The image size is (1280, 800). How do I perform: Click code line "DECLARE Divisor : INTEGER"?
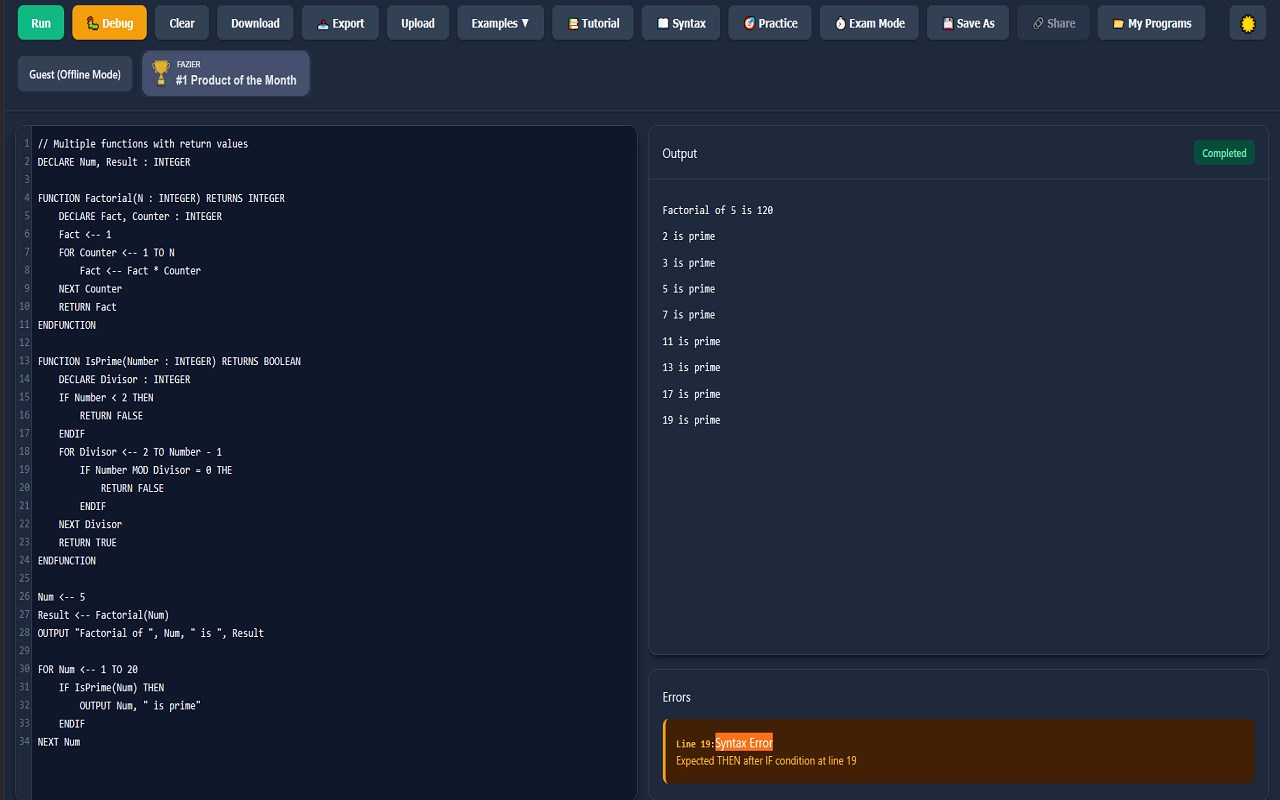124,379
